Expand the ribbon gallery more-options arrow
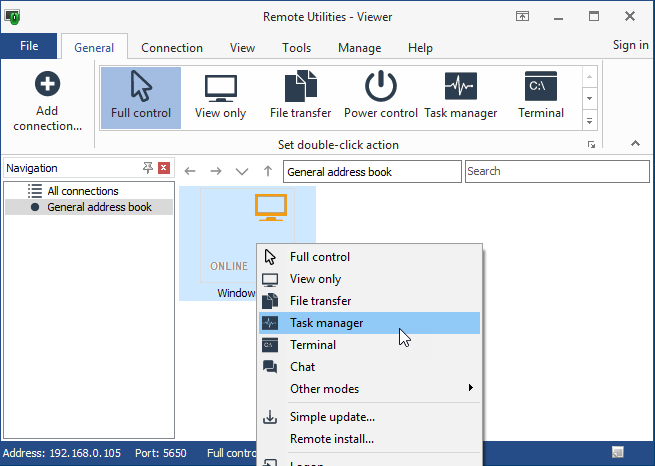The image size is (655, 466). (589, 121)
